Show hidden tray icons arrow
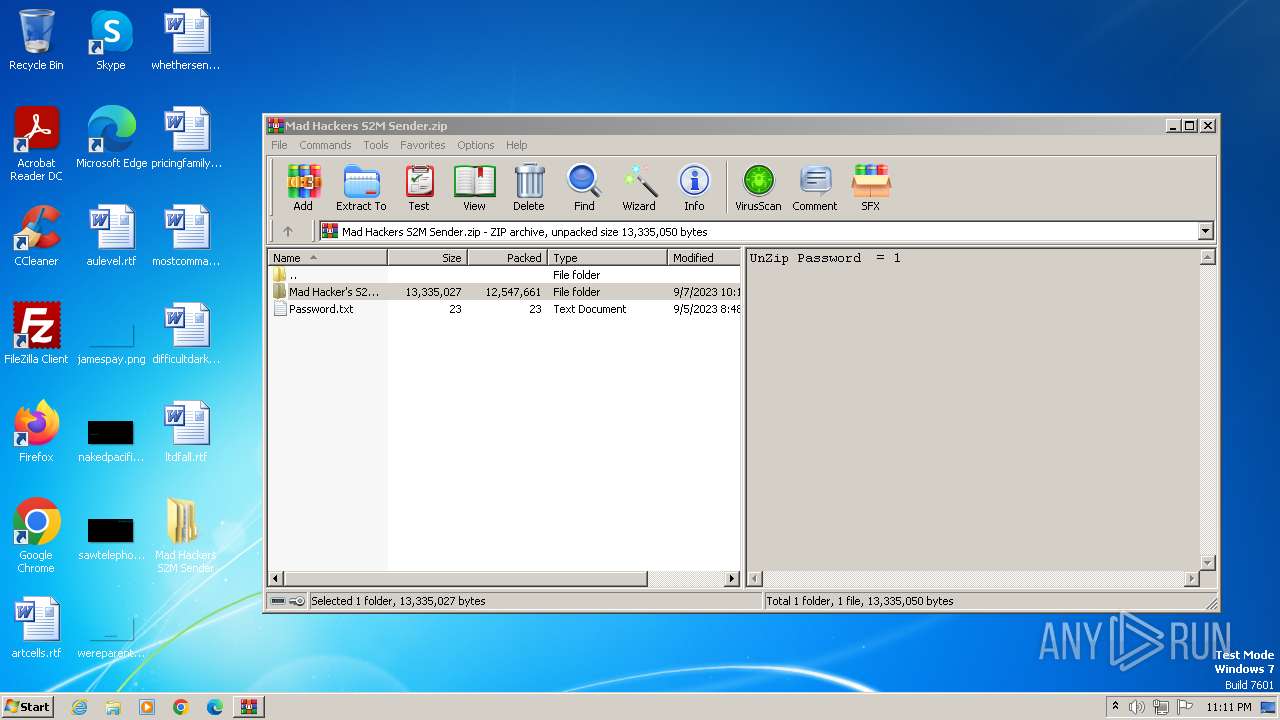The width and height of the screenshot is (1280, 720). click(x=1115, y=706)
